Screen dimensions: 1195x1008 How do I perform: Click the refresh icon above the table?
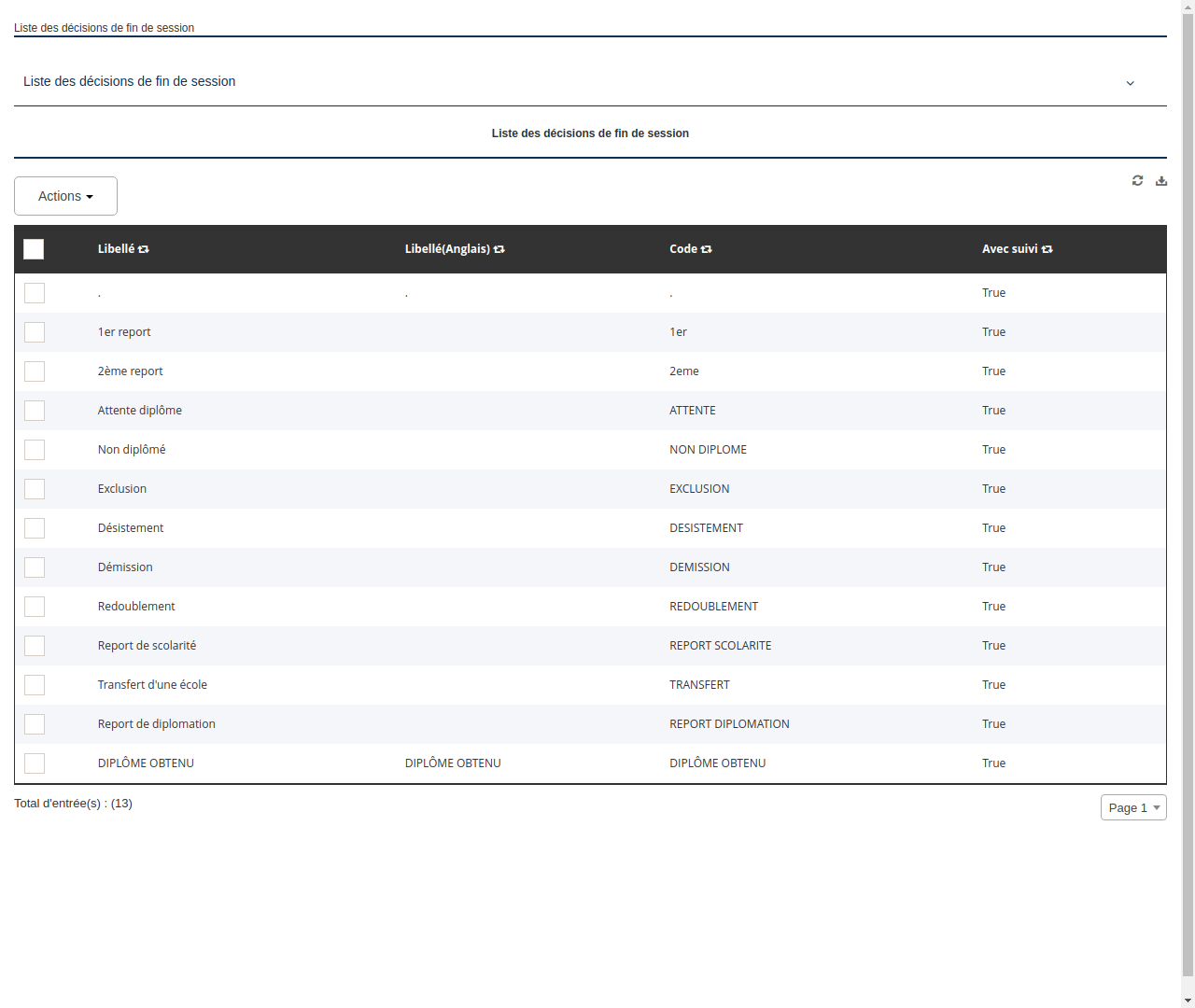(1137, 180)
